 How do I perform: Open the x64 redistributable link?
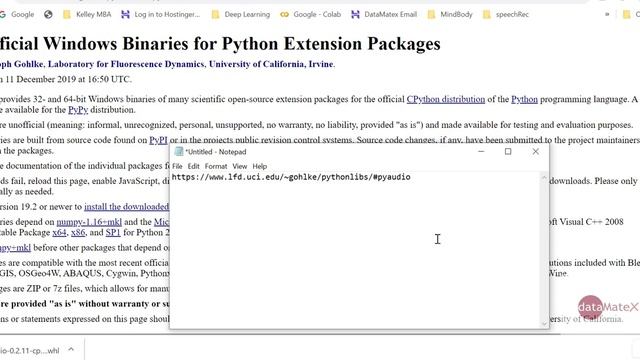pyautogui.click(x=59, y=232)
